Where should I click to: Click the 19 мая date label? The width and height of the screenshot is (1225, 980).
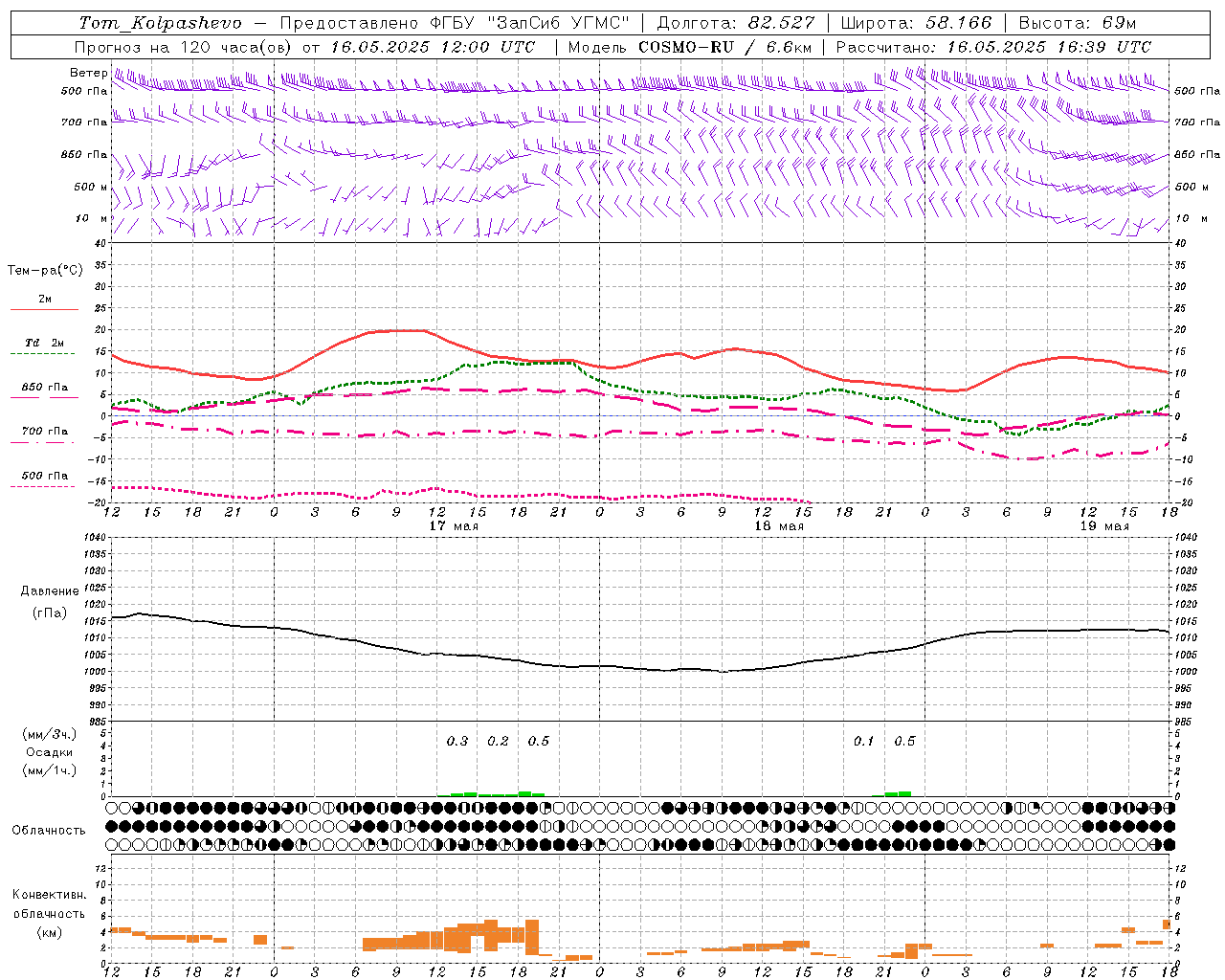[x=1104, y=526]
